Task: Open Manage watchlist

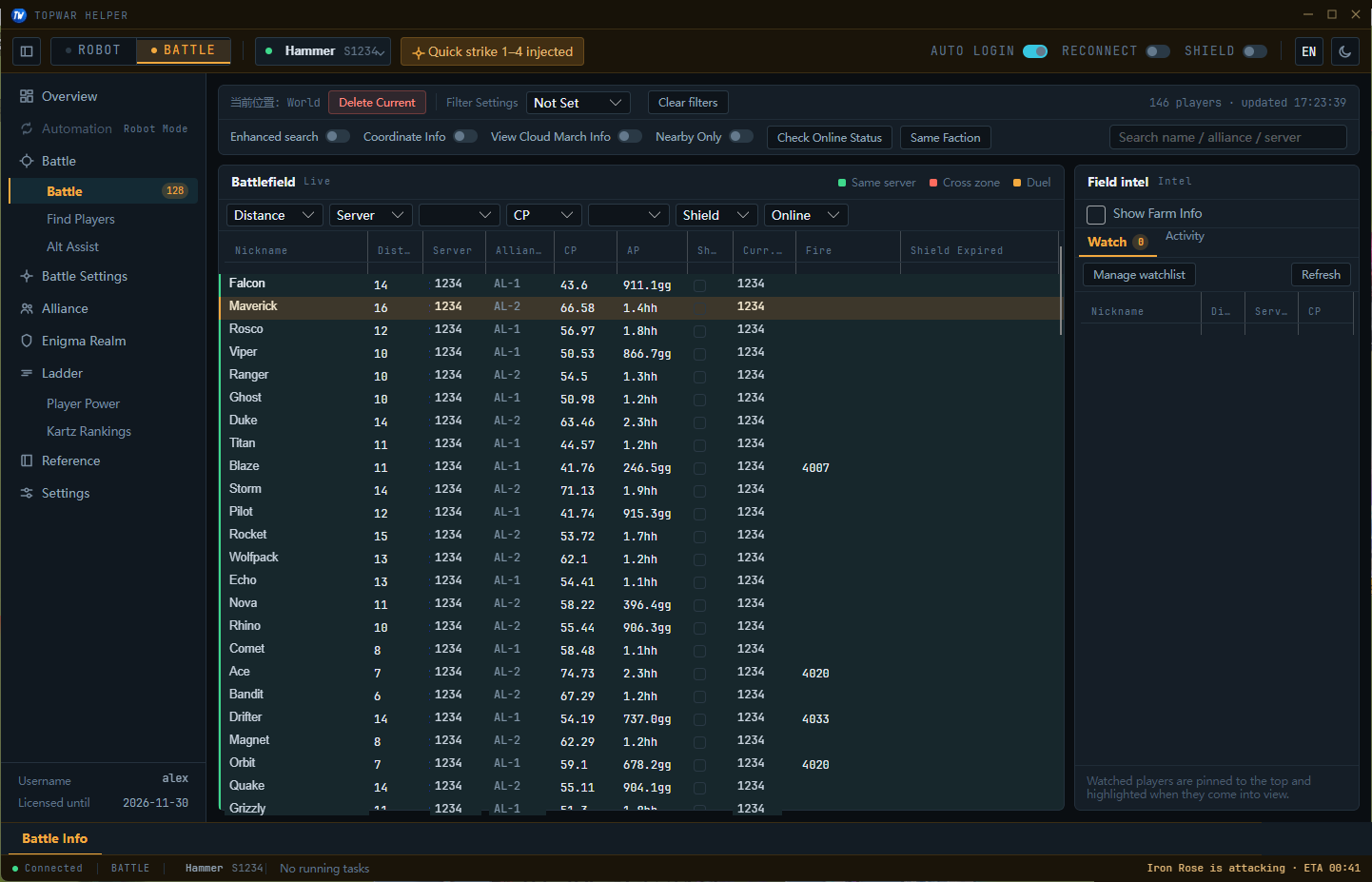Action: 1139,275
